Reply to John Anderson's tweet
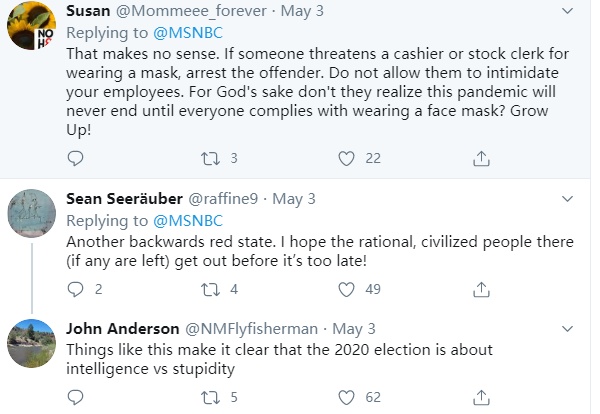The width and height of the screenshot is (600, 414). pyautogui.click(x=76, y=397)
